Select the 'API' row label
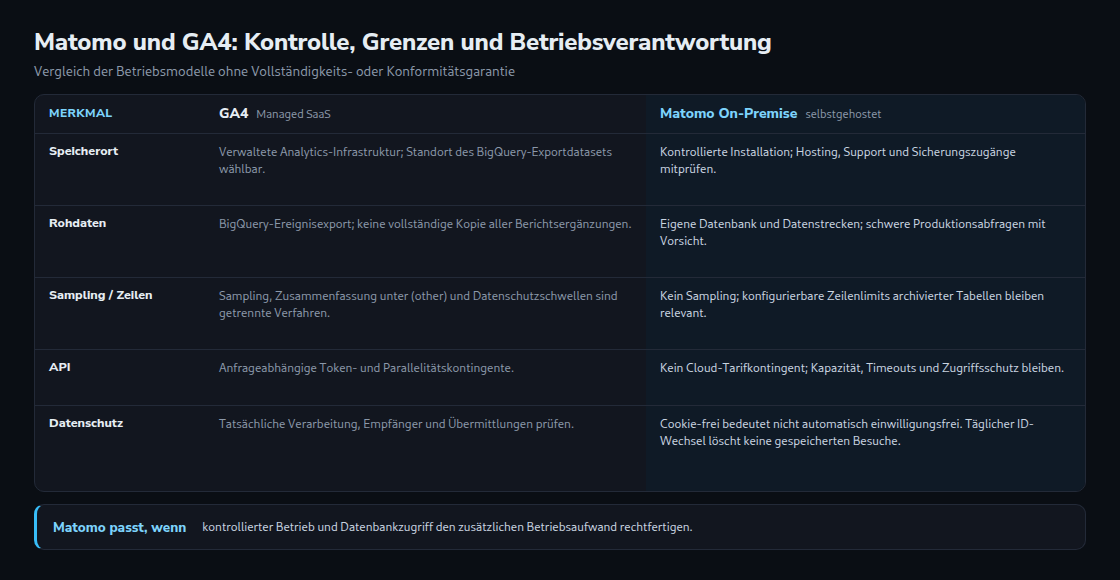 point(59,367)
